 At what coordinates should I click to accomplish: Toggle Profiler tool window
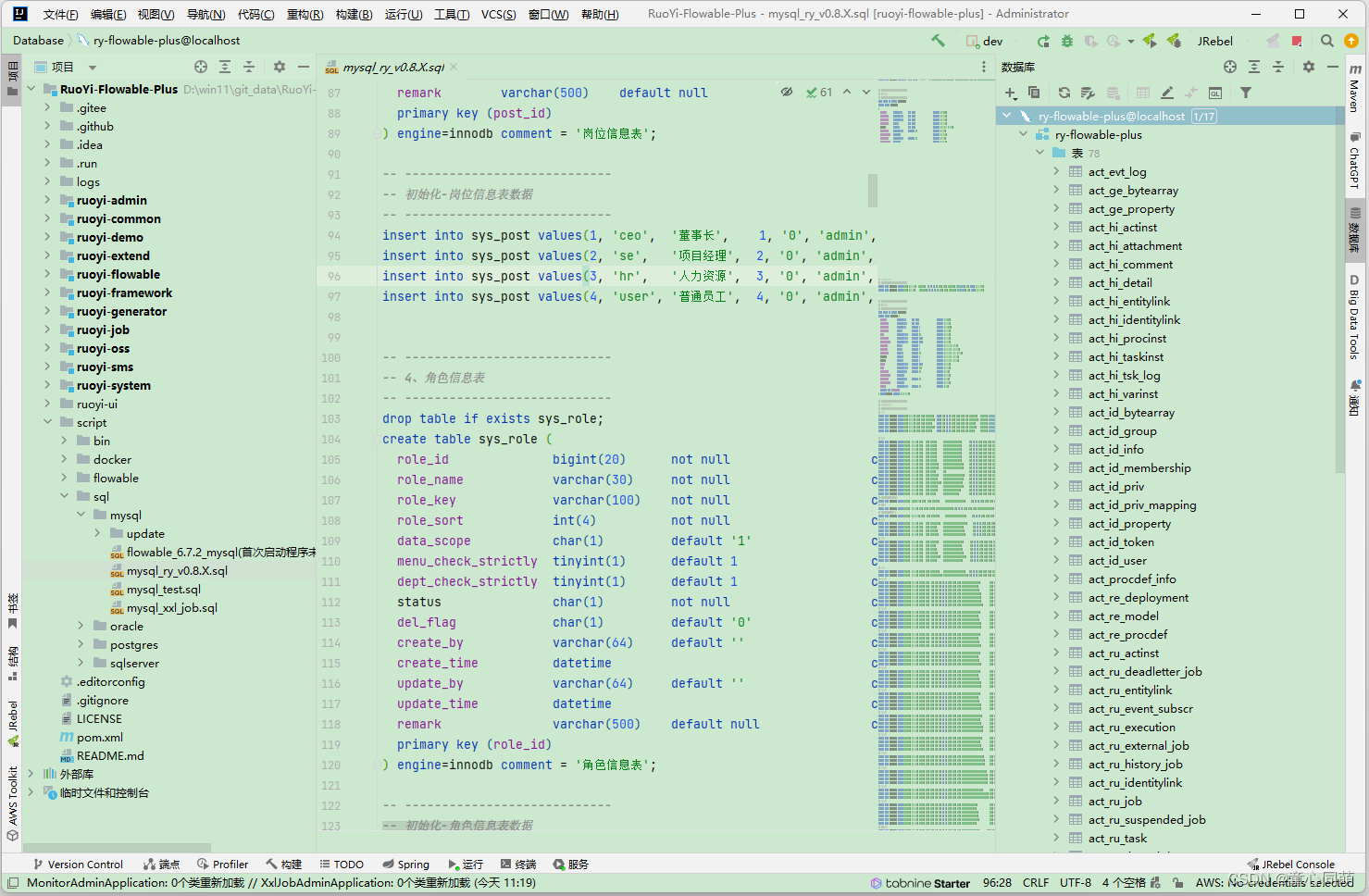tap(222, 865)
